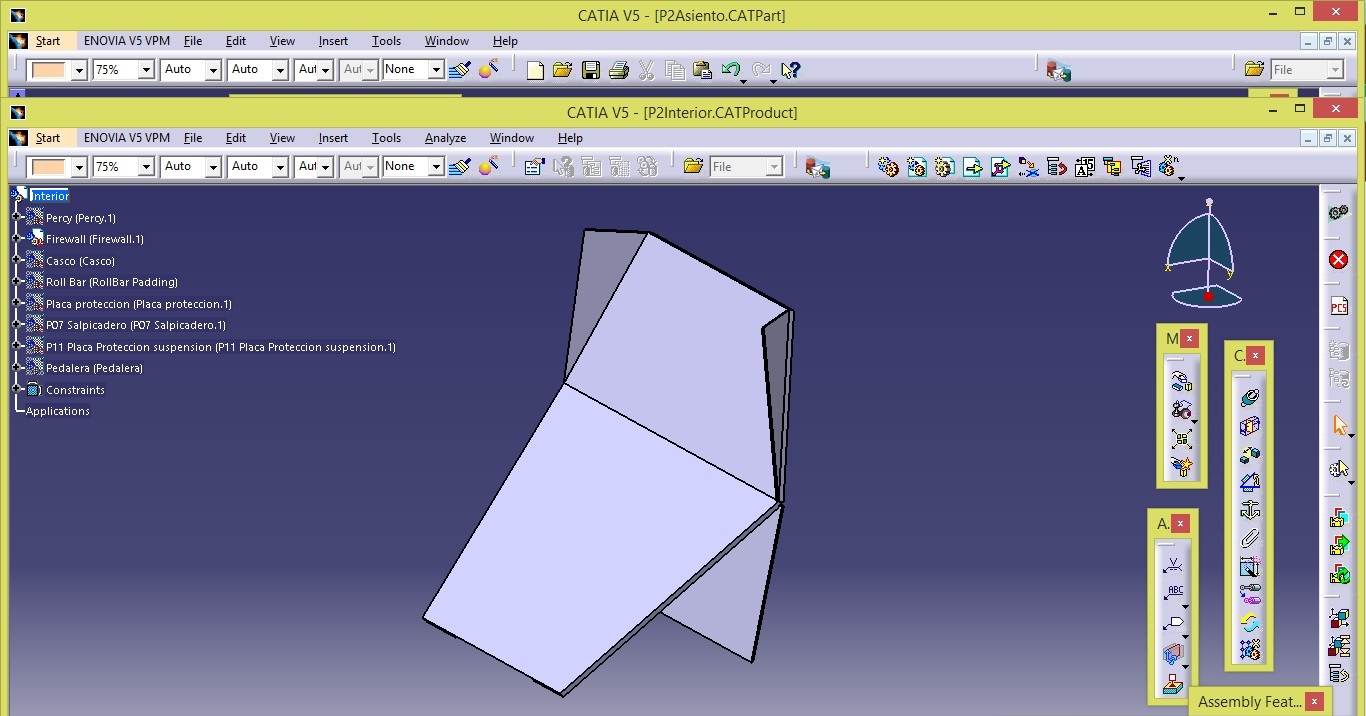Expand the Constraints node in the tree
This screenshot has width=1366, height=716.
pyautogui.click(x=17, y=390)
